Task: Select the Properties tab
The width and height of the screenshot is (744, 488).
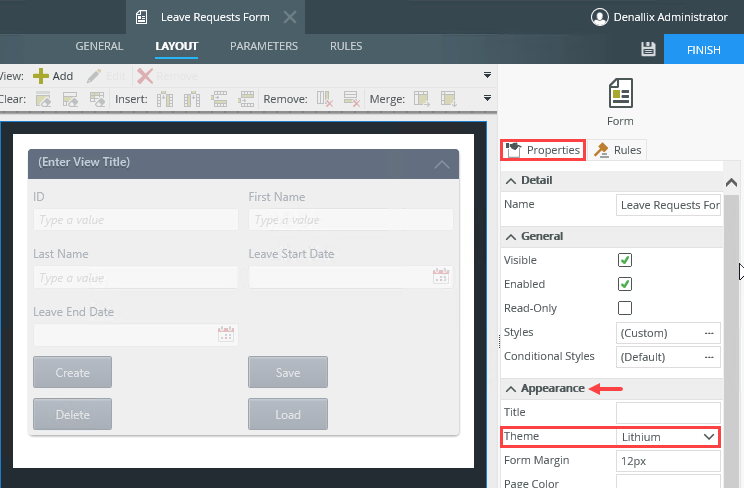Action: click(x=543, y=150)
